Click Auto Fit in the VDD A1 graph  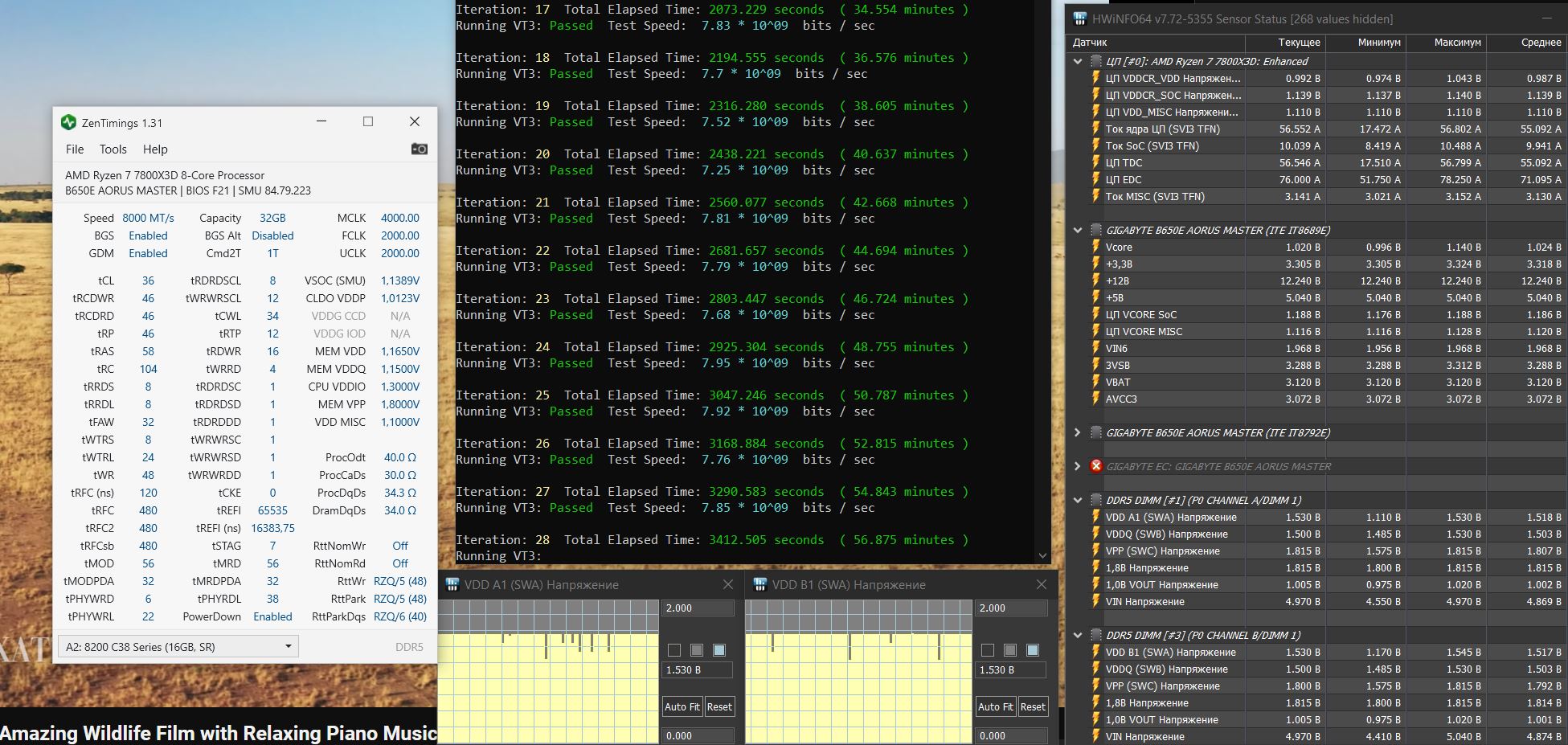[x=682, y=706]
